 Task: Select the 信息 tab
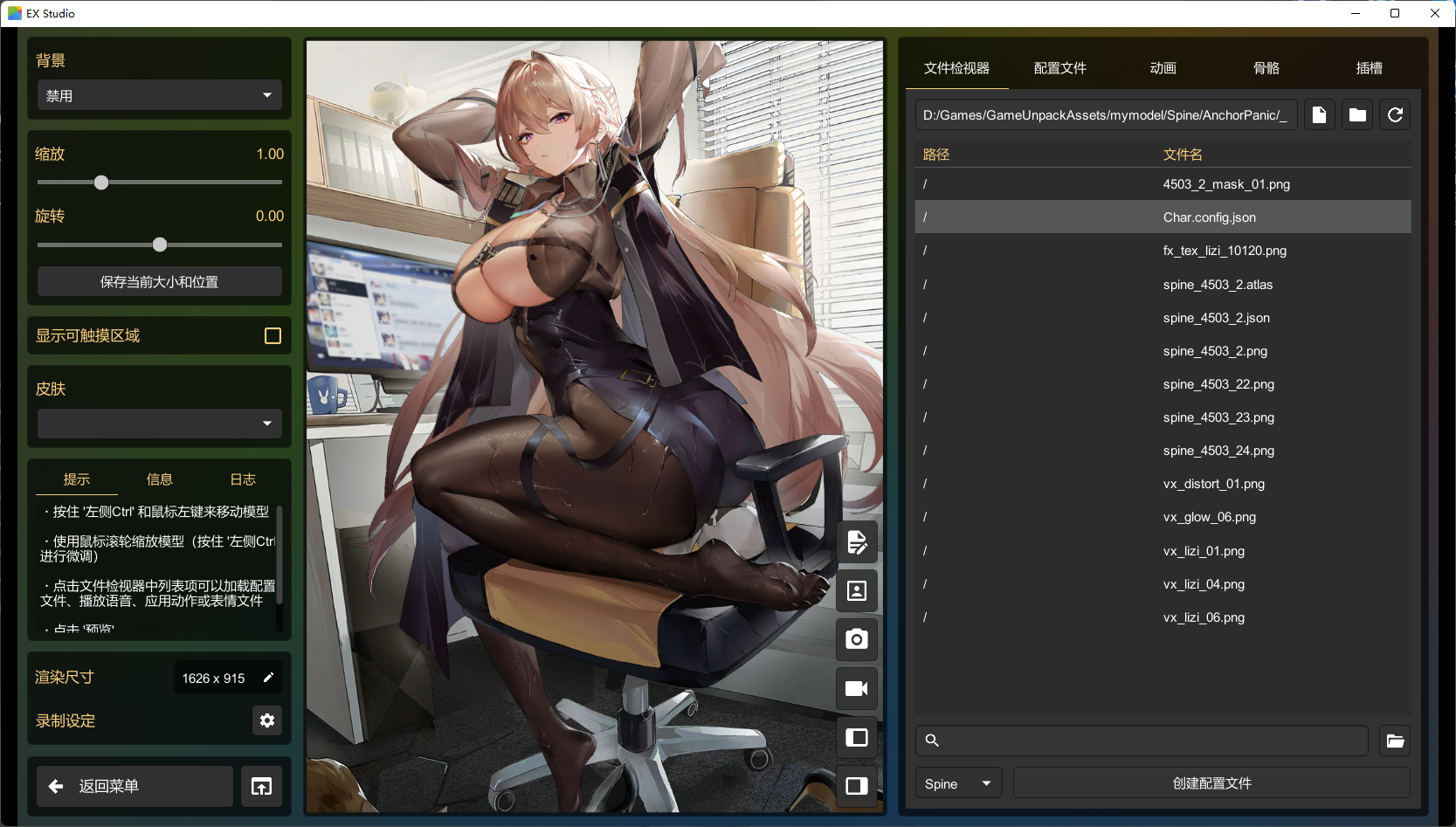(160, 479)
